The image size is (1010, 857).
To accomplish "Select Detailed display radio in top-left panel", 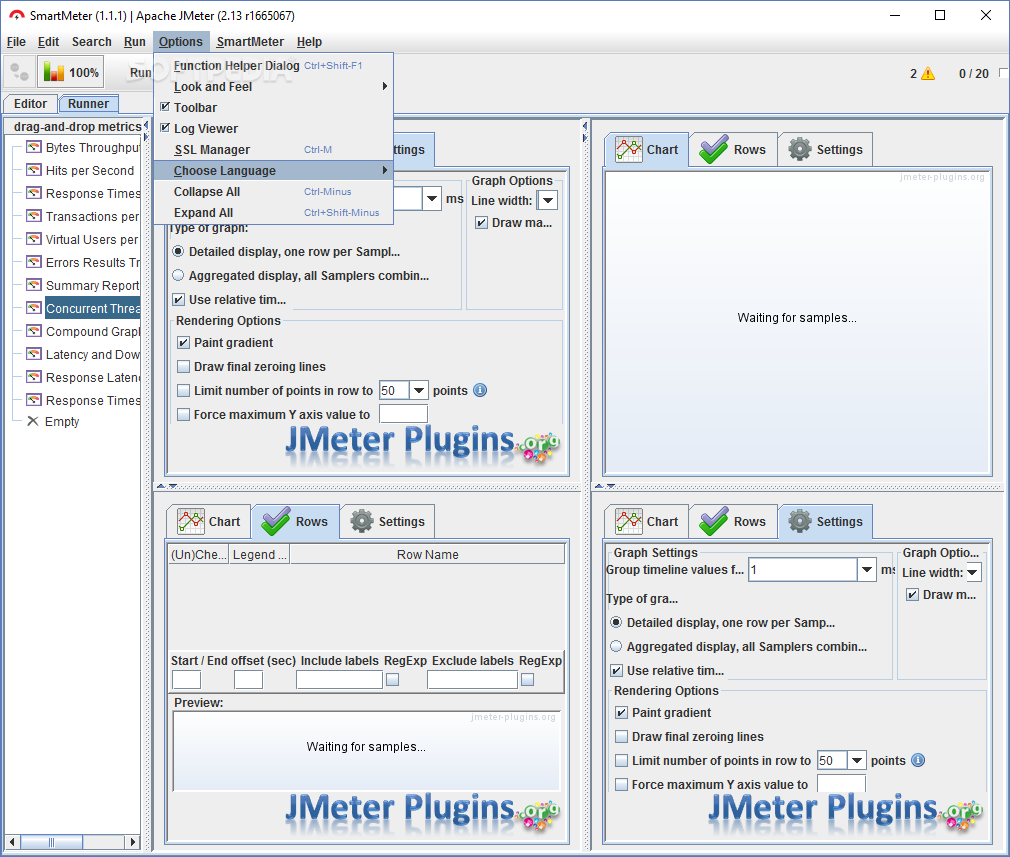I will (178, 251).
